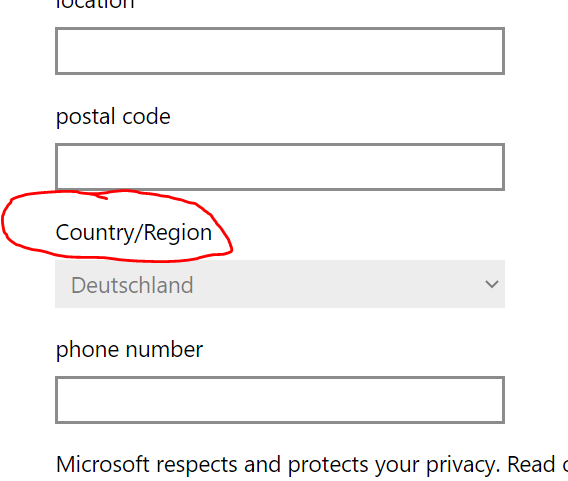Focus the location text field
568x481 pixels.
pos(280,51)
